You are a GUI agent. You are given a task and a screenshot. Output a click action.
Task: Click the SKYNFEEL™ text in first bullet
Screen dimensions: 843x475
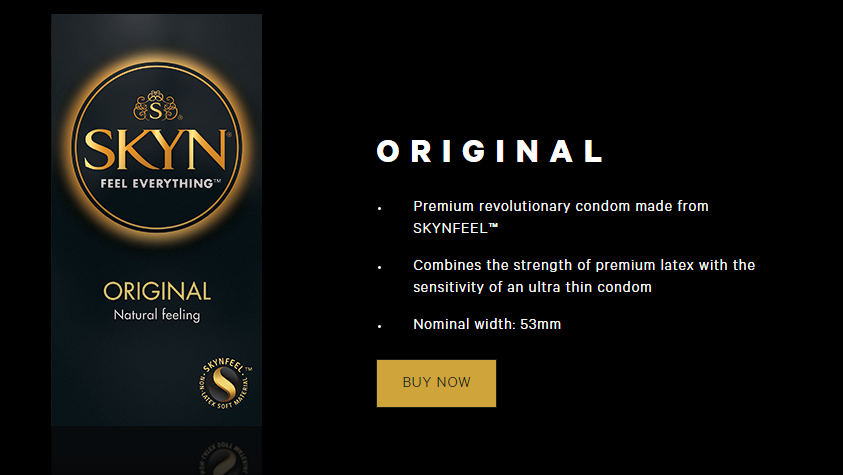tap(455, 228)
